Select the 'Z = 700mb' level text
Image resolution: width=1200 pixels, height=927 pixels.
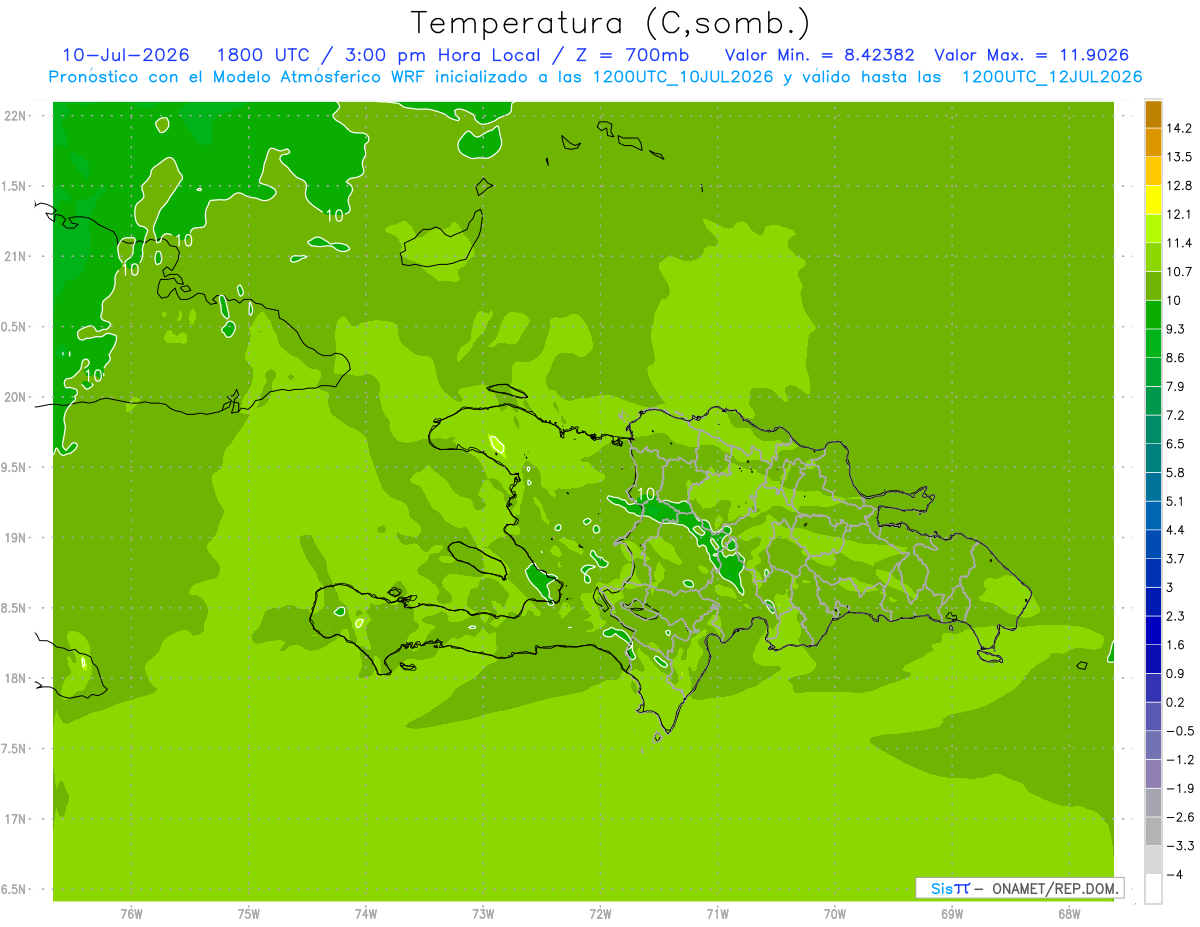point(632,55)
